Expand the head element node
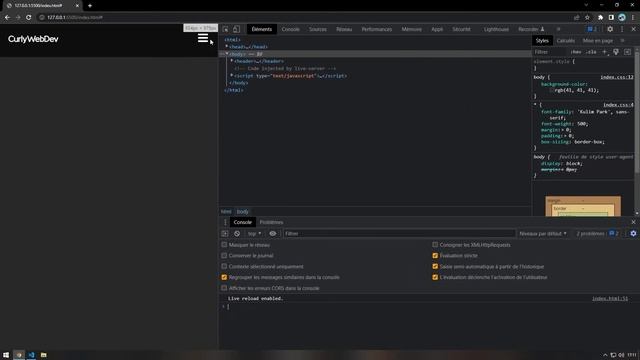 (227, 47)
